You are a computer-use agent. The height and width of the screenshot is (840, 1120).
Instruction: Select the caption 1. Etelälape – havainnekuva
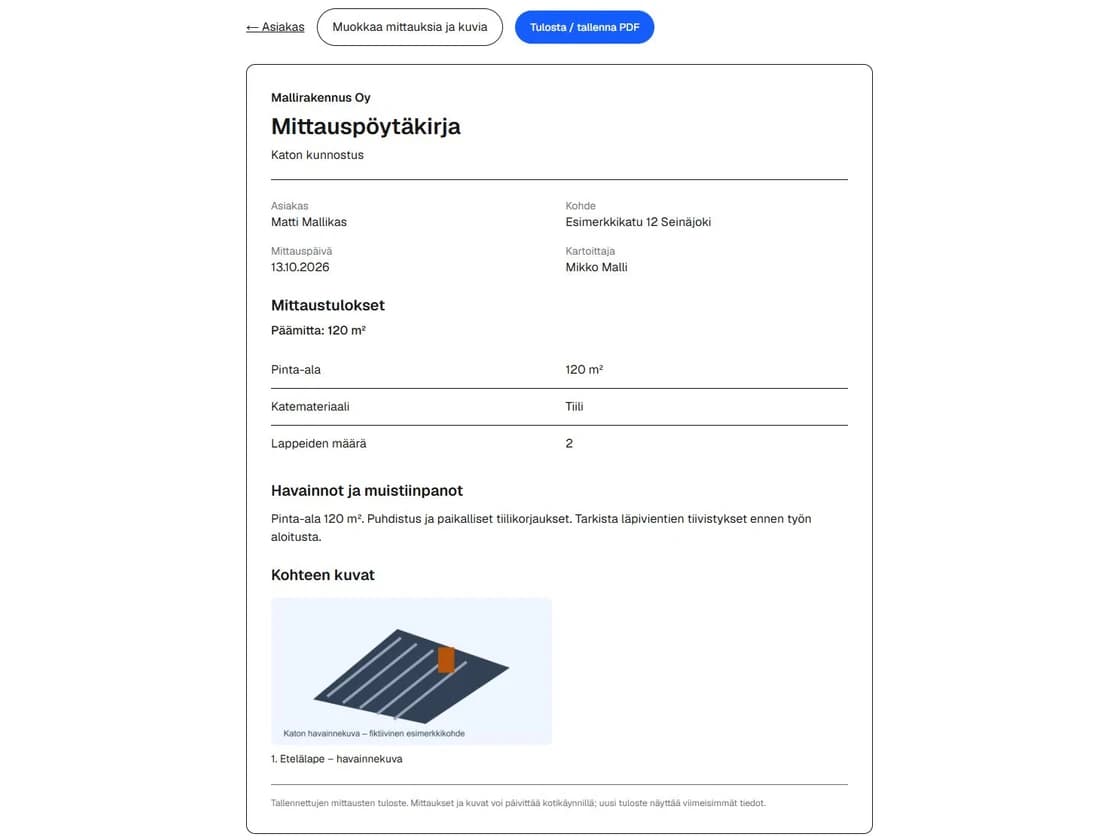pyautogui.click(x=336, y=759)
